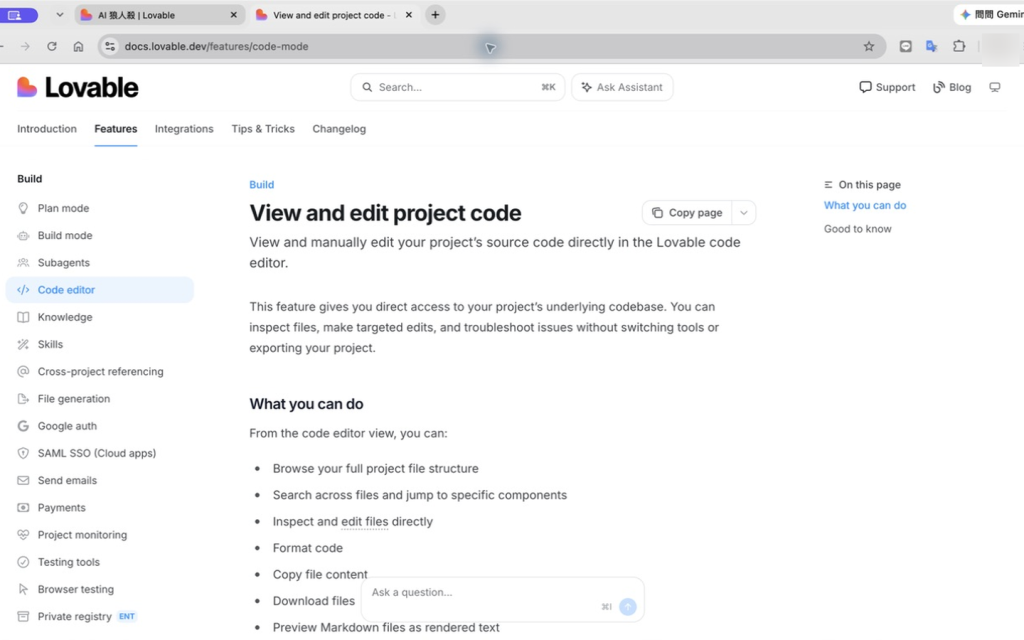Open the Features tab
The width and height of the screenshot is (1024, 640).
[x=116, y=129]
